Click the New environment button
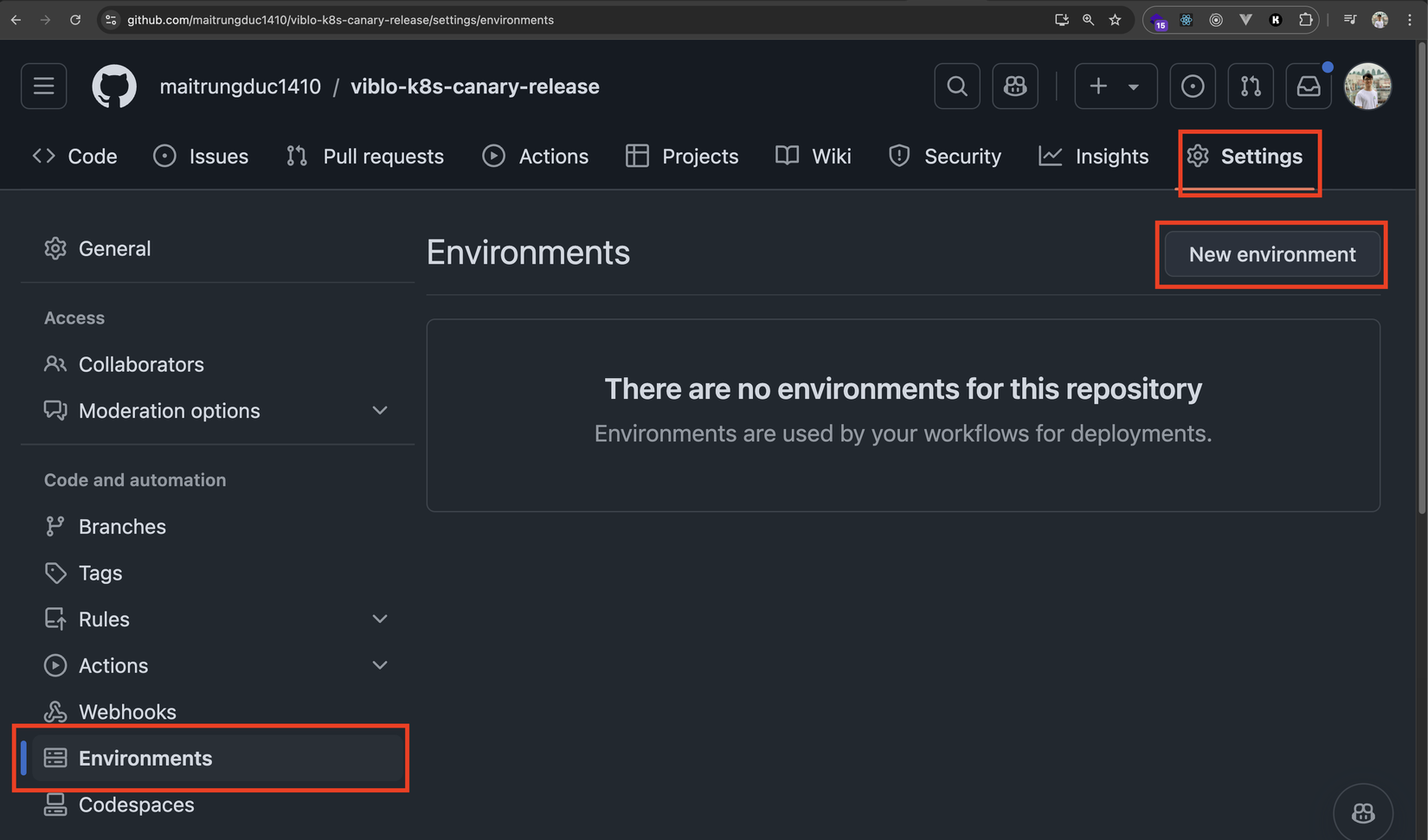This screenshot has width=1428, height=840. point(1272,254)
